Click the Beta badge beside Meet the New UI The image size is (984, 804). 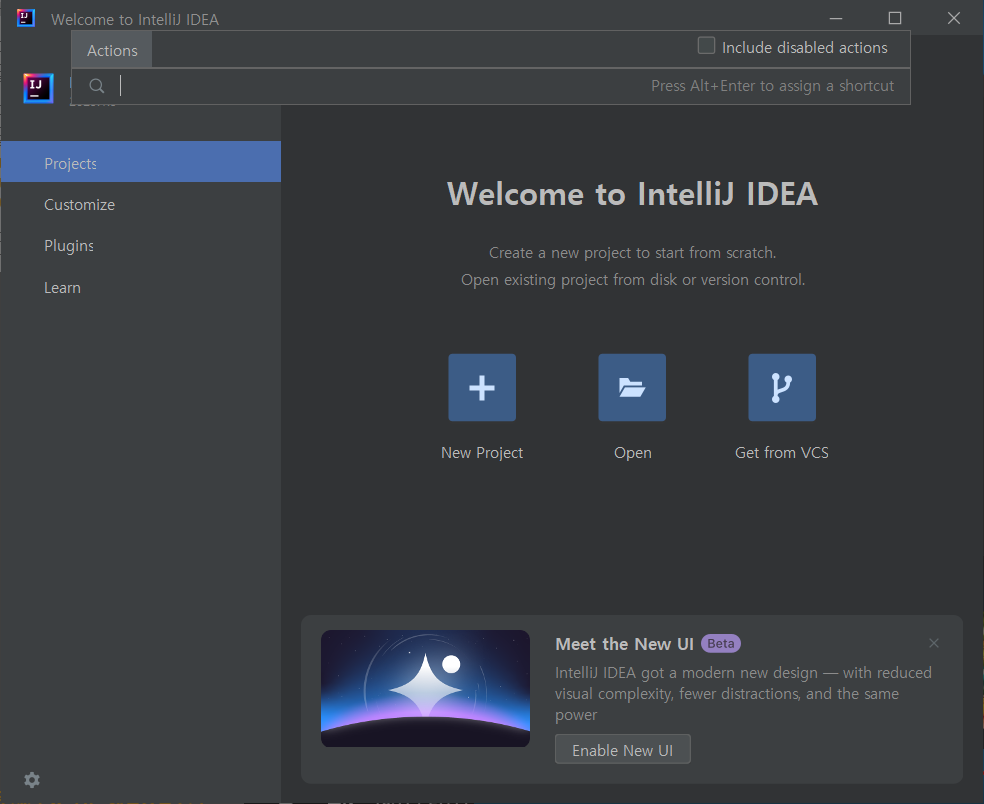[720, 643]
